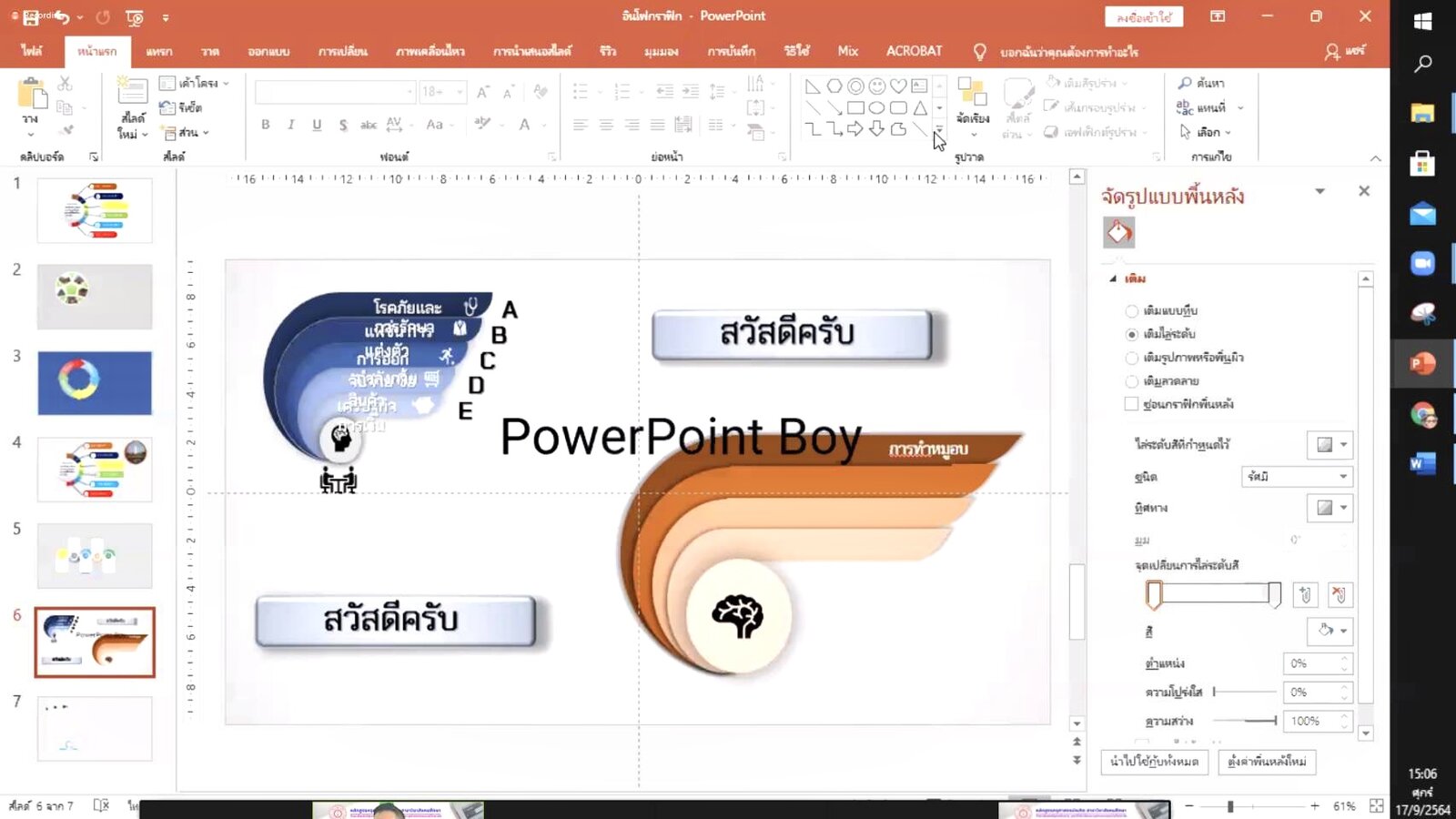Click the Fill paint bucket tab icon
Viewport: 1456px width, 819px height.
point(1119,233)
